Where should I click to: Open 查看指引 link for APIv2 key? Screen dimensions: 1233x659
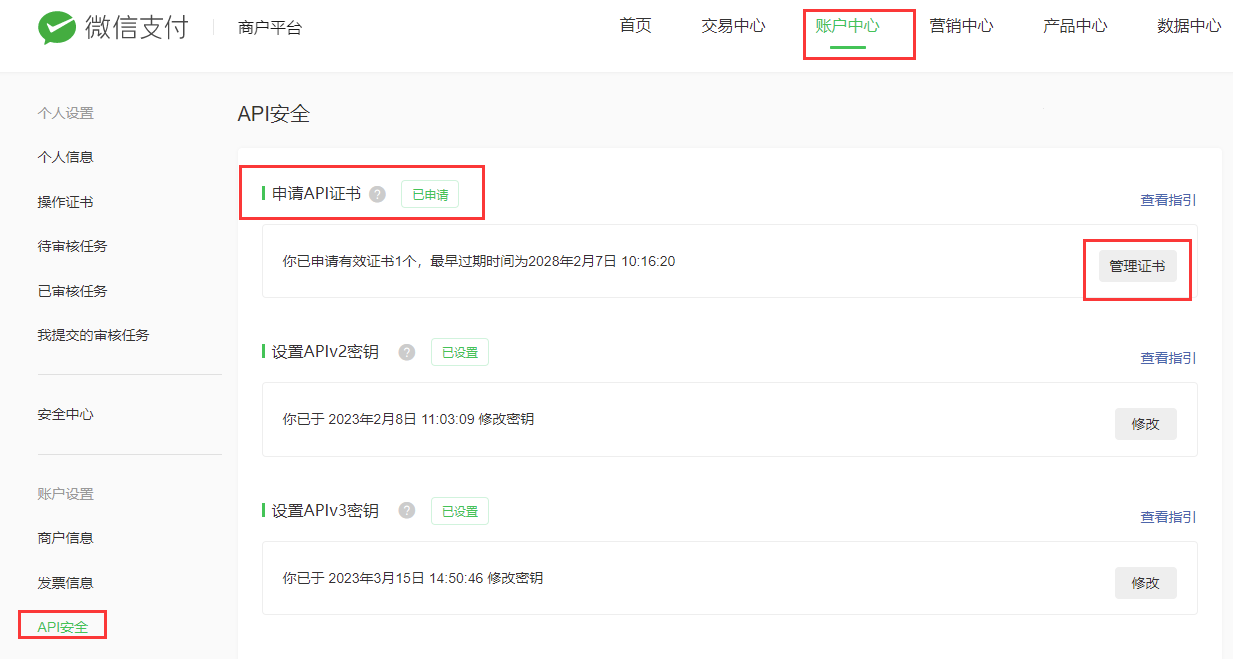pyautogui.click(x=1168, y=358)
